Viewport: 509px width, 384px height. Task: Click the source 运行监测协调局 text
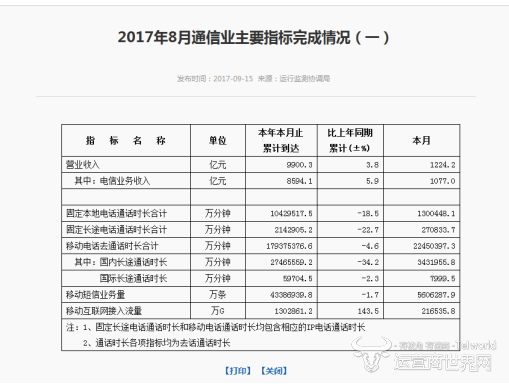click(305, 79)
